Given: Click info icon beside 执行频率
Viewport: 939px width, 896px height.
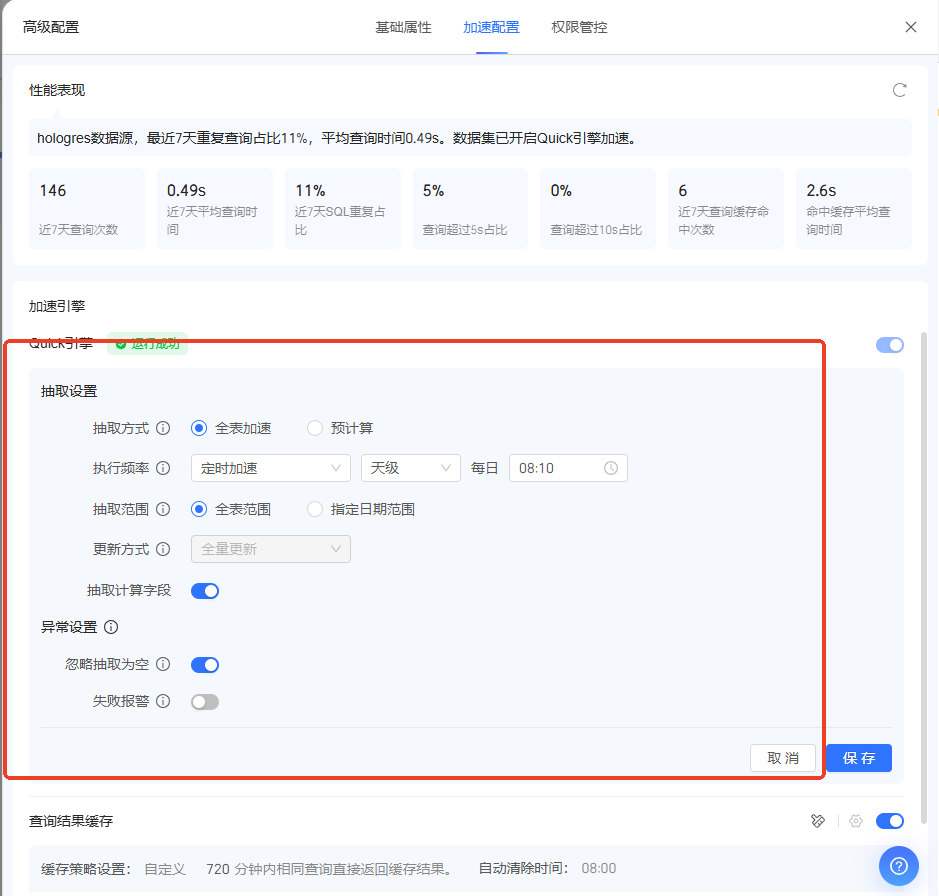Looking at the screenshot, I should pyautogui.click(x=164, y=468).
